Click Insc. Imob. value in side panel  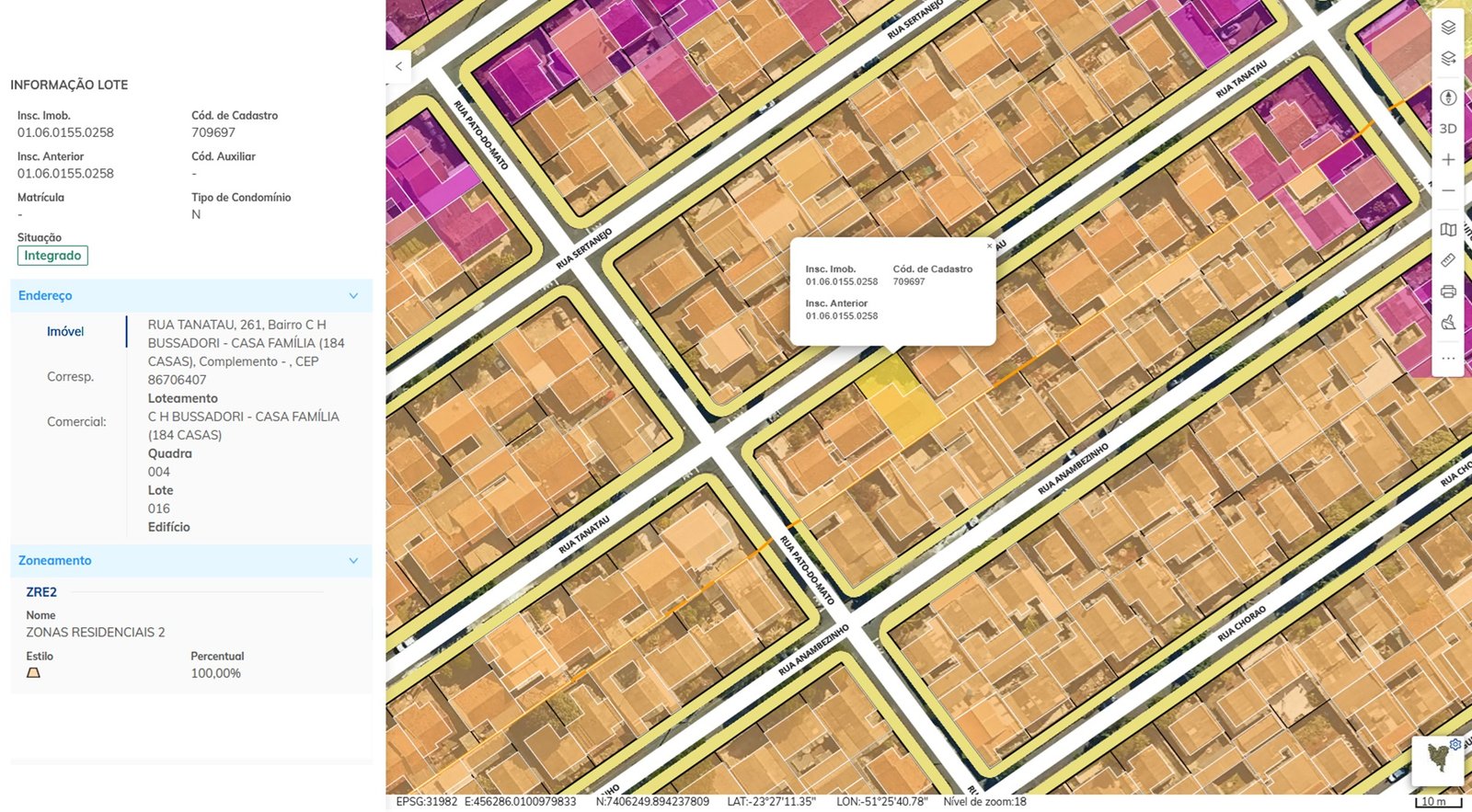coord(65,132)
